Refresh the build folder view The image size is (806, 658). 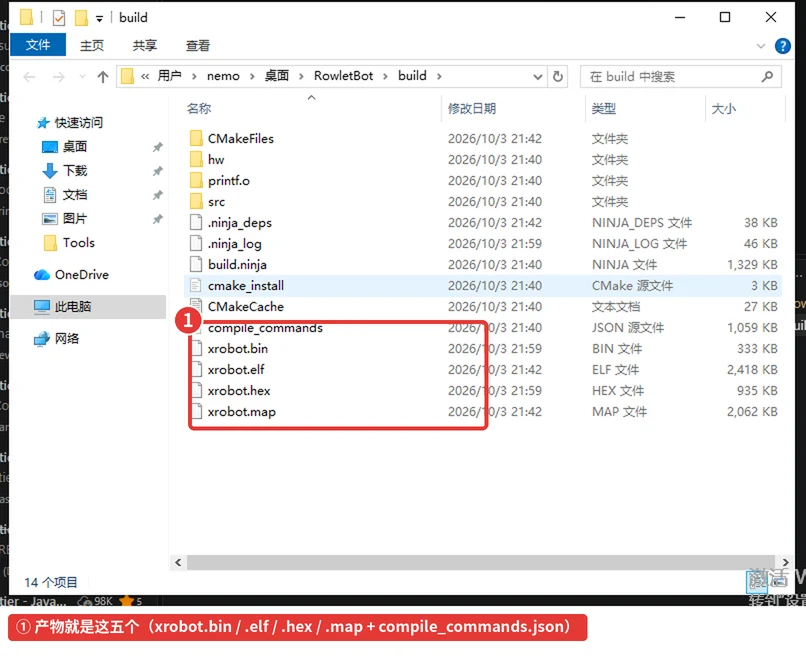558,77
